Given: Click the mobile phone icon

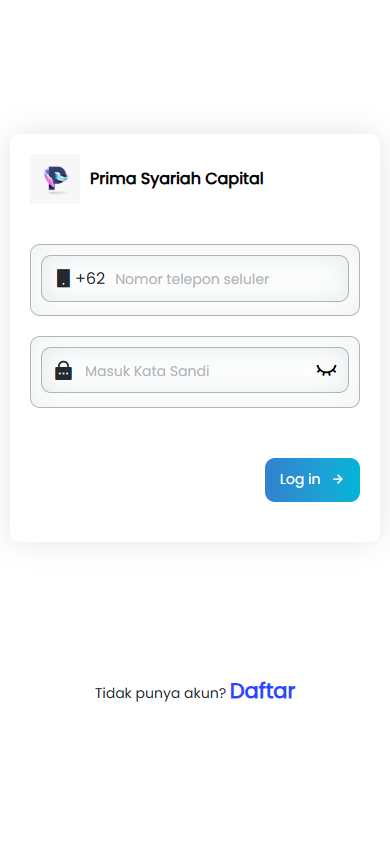Looking at the screenshot, I should coord(63,278).
